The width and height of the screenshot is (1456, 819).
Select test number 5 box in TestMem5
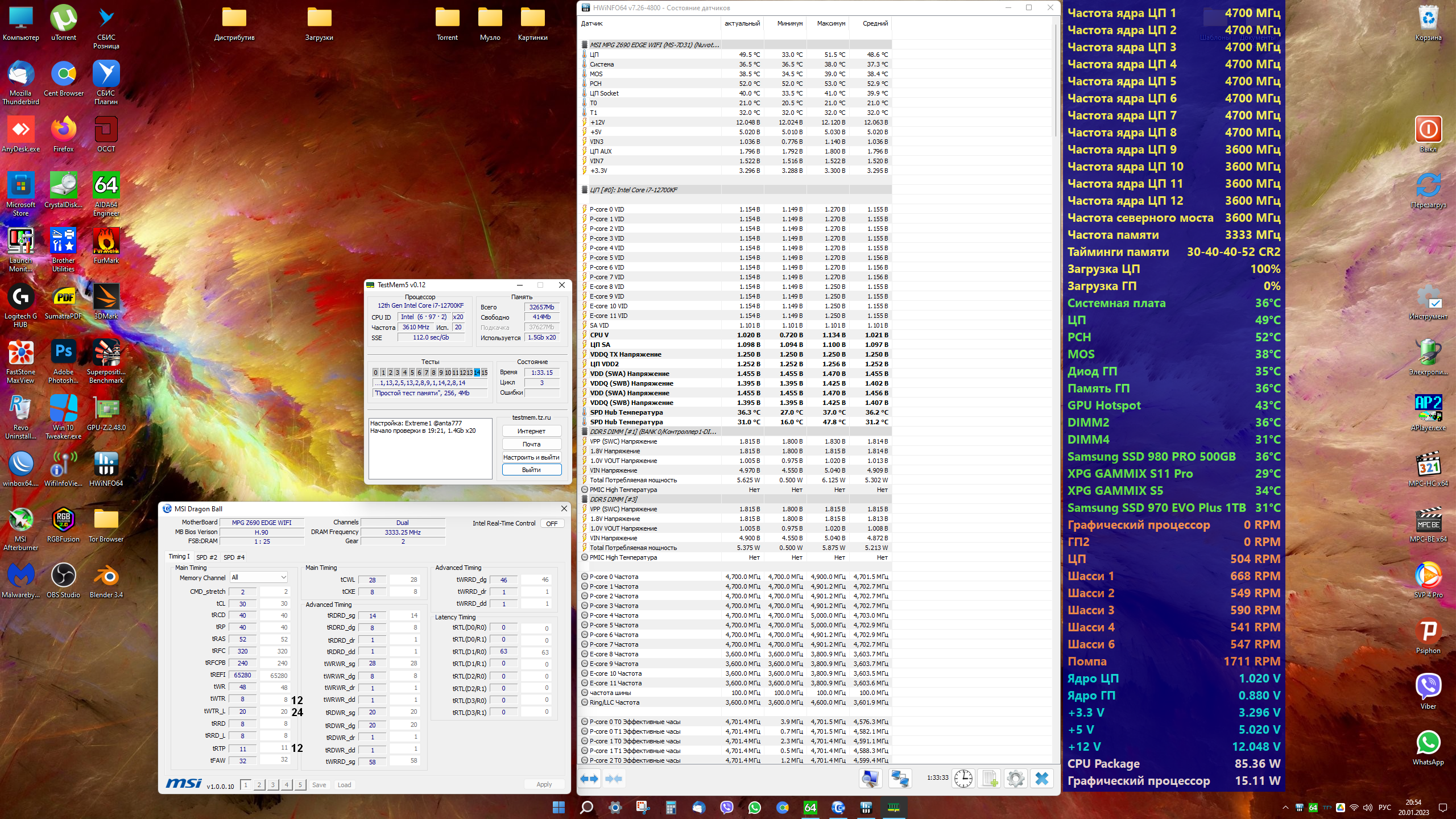[x=412, y=373]
